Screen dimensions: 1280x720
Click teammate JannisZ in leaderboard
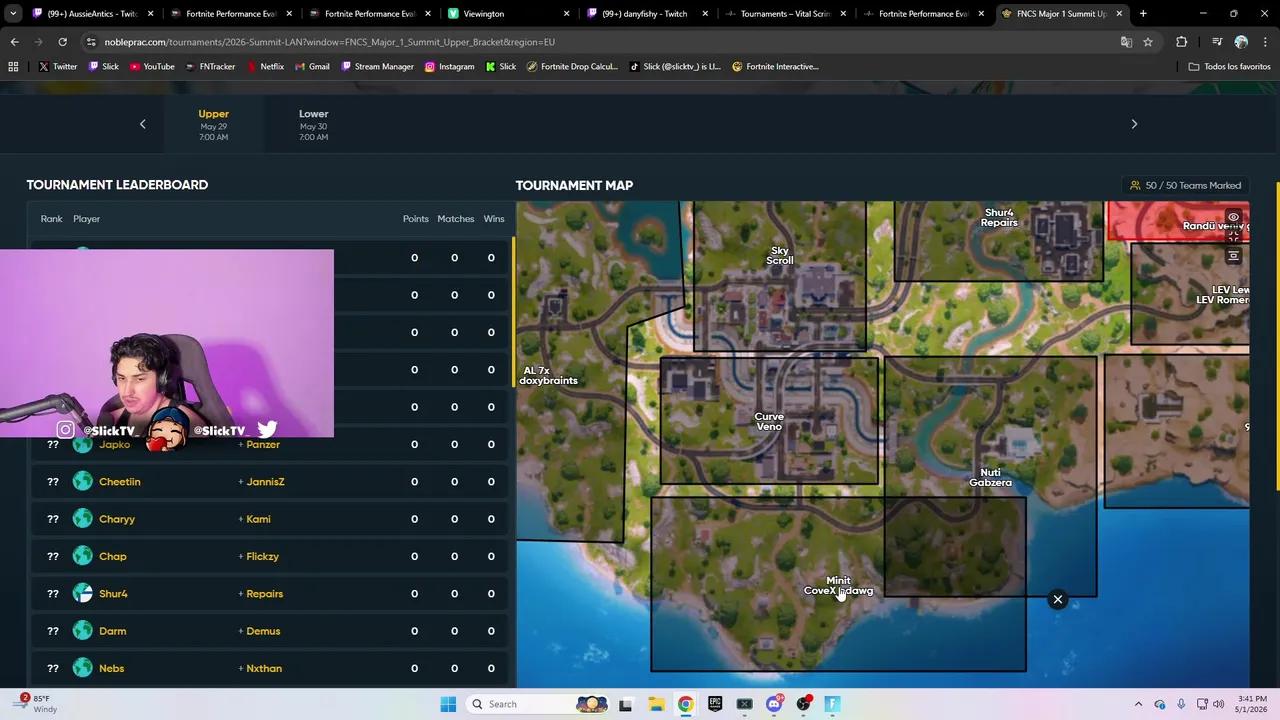tap(265, 482)
